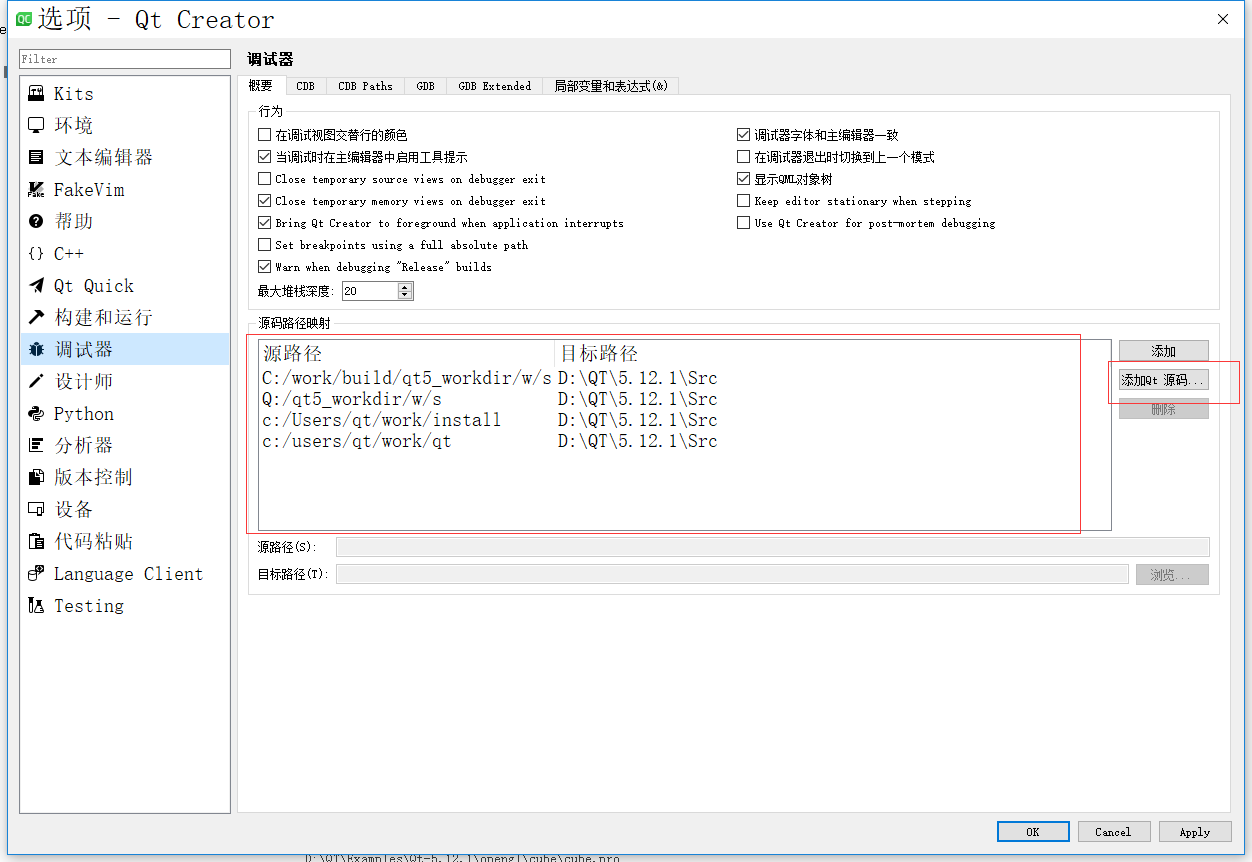The height and width of the screenshot is (862, 1252).
Task: Switch to the 概要 tab
Action: click(261, 86)
